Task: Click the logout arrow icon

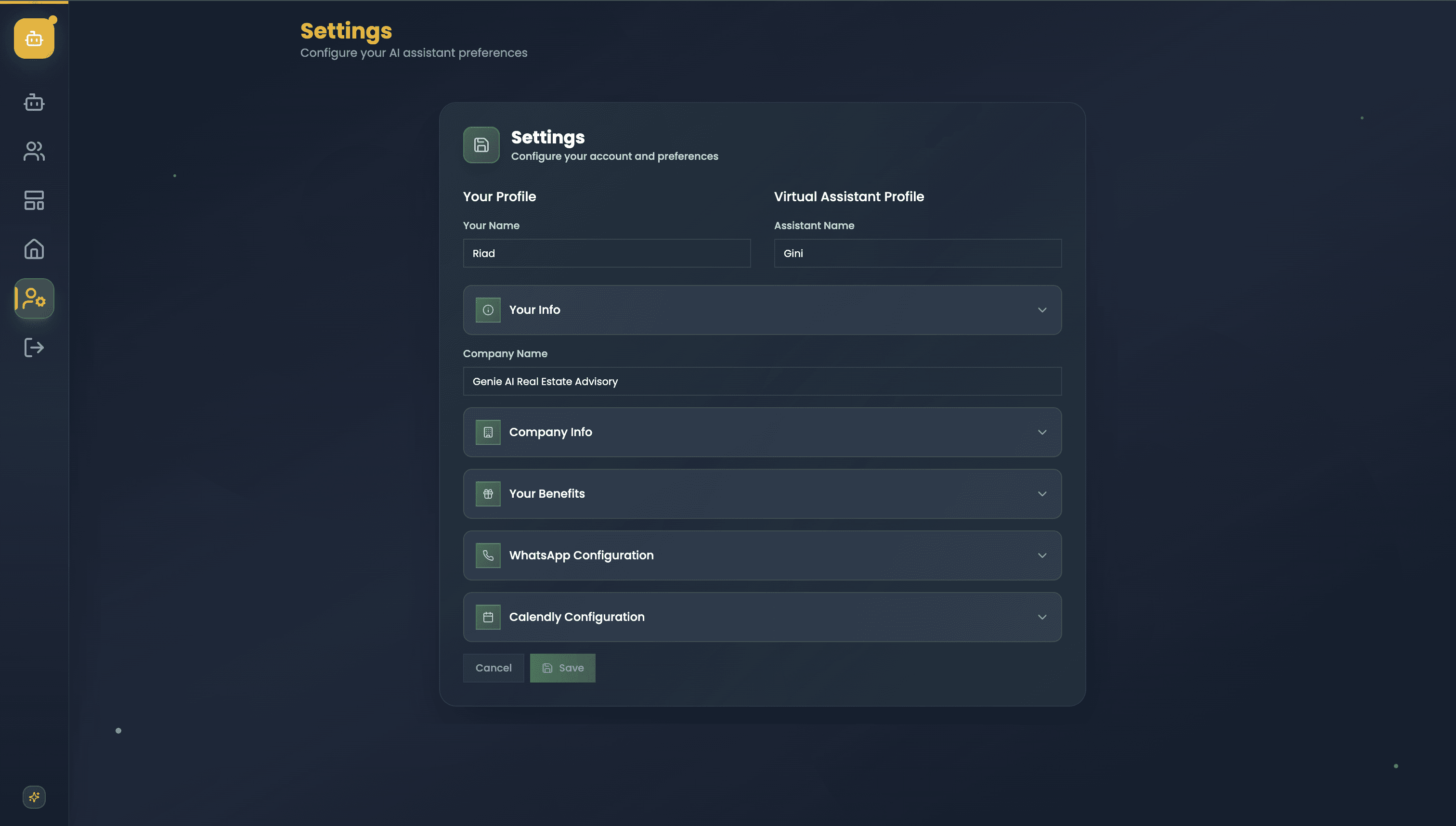Action: pyautogui.click(x=34, y=347)
